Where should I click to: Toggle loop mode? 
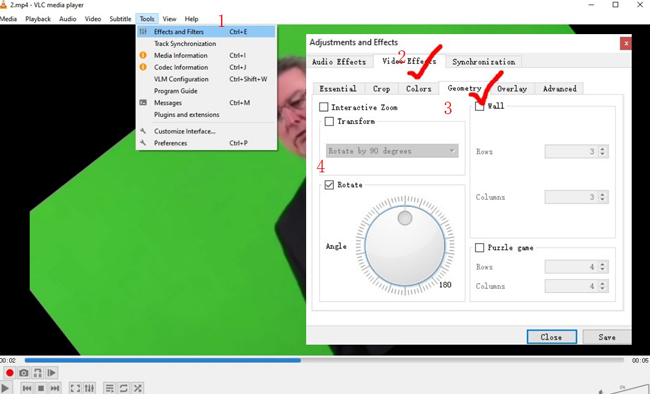point(124,388)
